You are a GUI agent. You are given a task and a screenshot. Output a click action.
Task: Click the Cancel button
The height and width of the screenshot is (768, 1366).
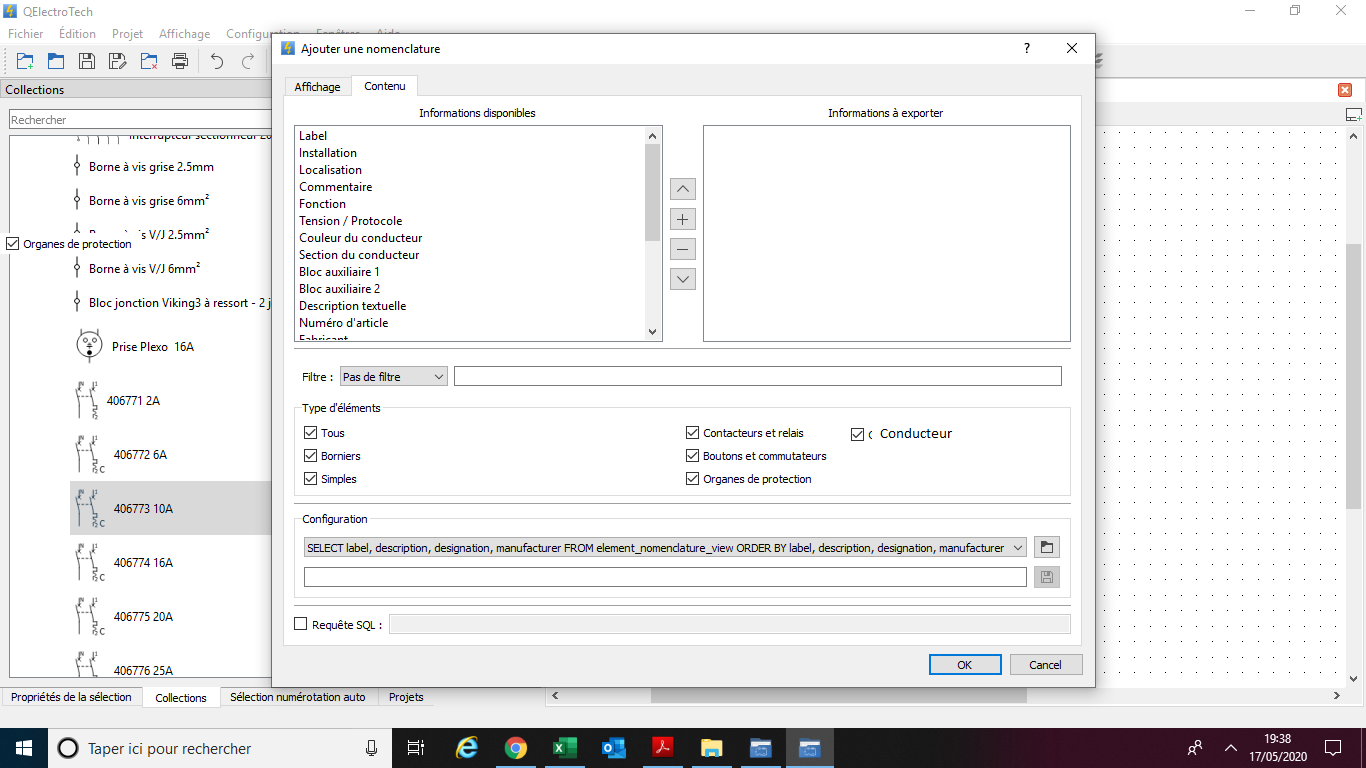click(1045, 665)
